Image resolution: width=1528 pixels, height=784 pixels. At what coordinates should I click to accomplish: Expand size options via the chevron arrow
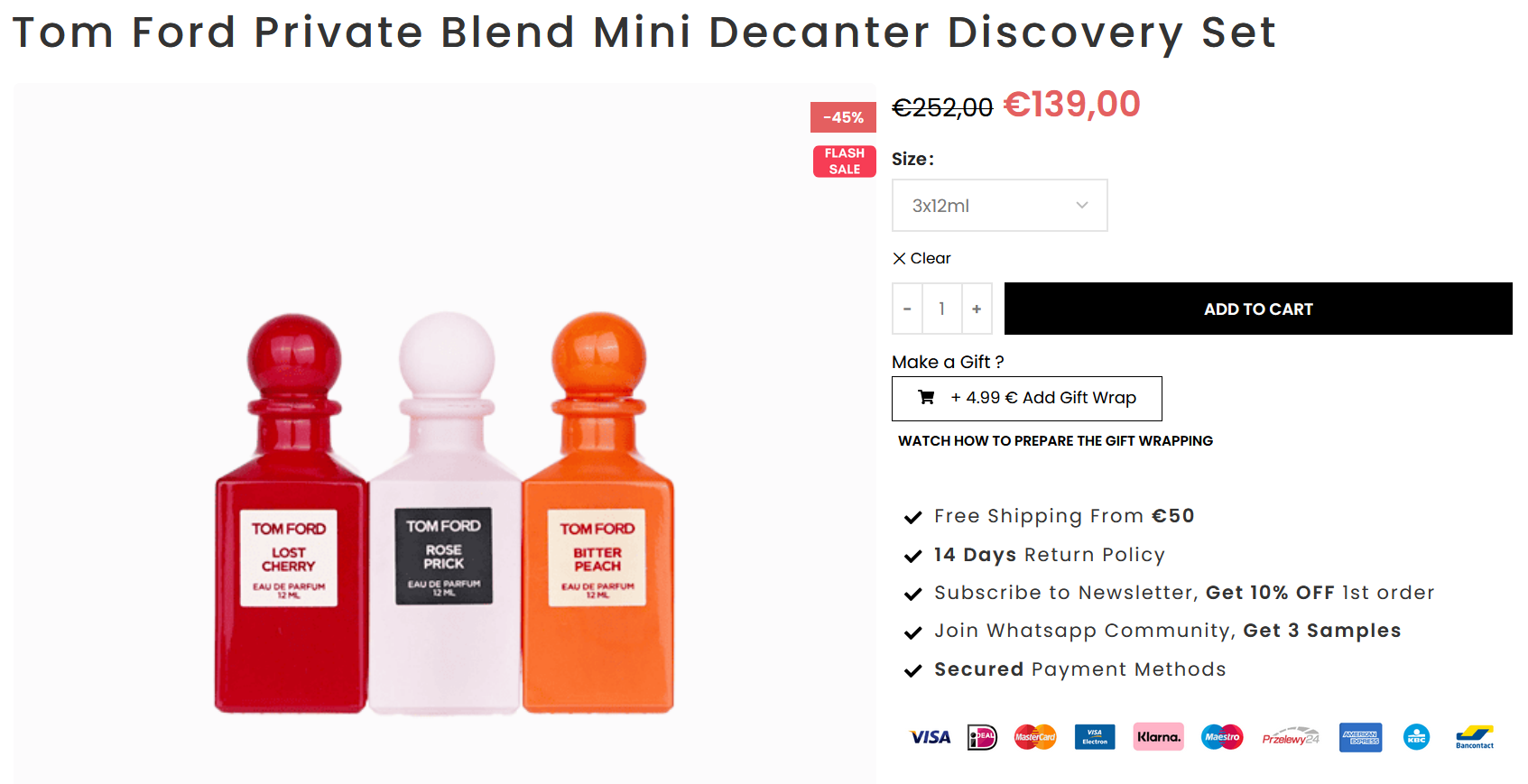(1082, 206)
